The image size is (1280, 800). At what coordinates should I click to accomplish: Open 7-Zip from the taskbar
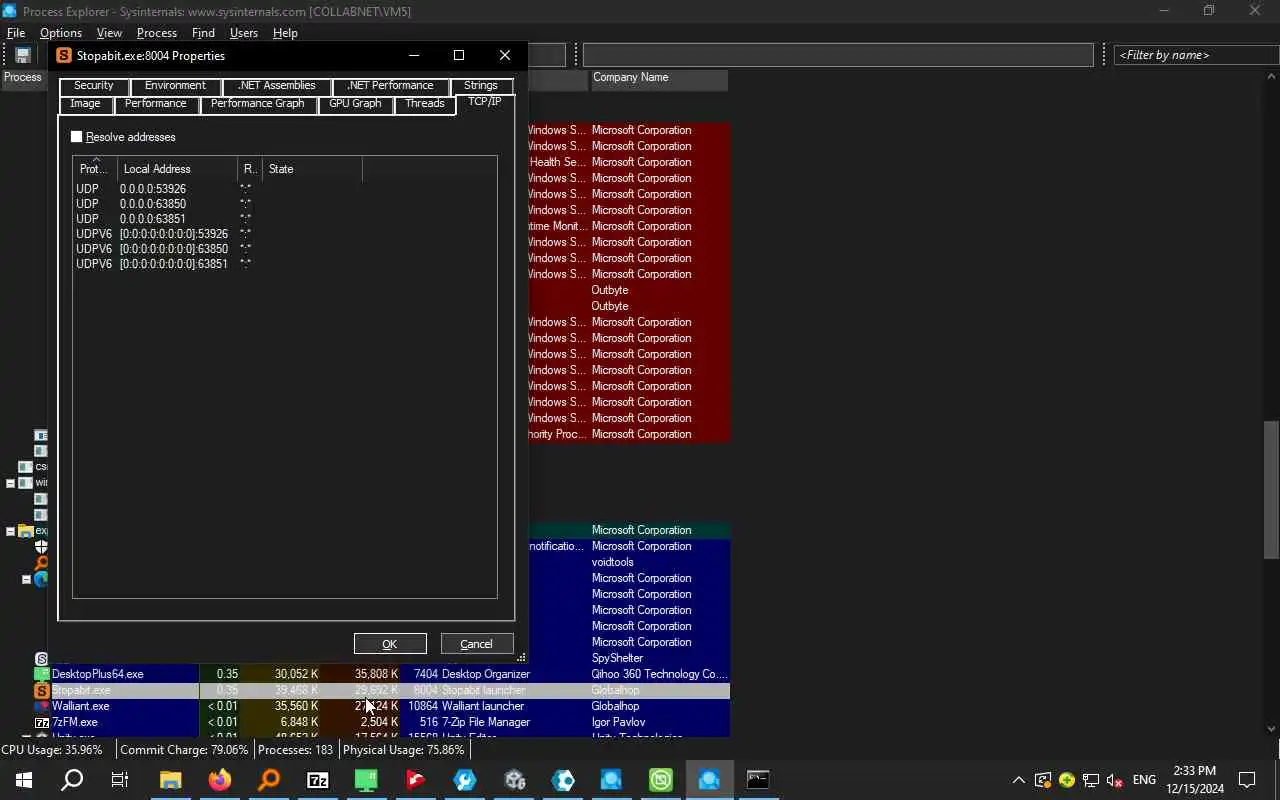tap(318, 780)
